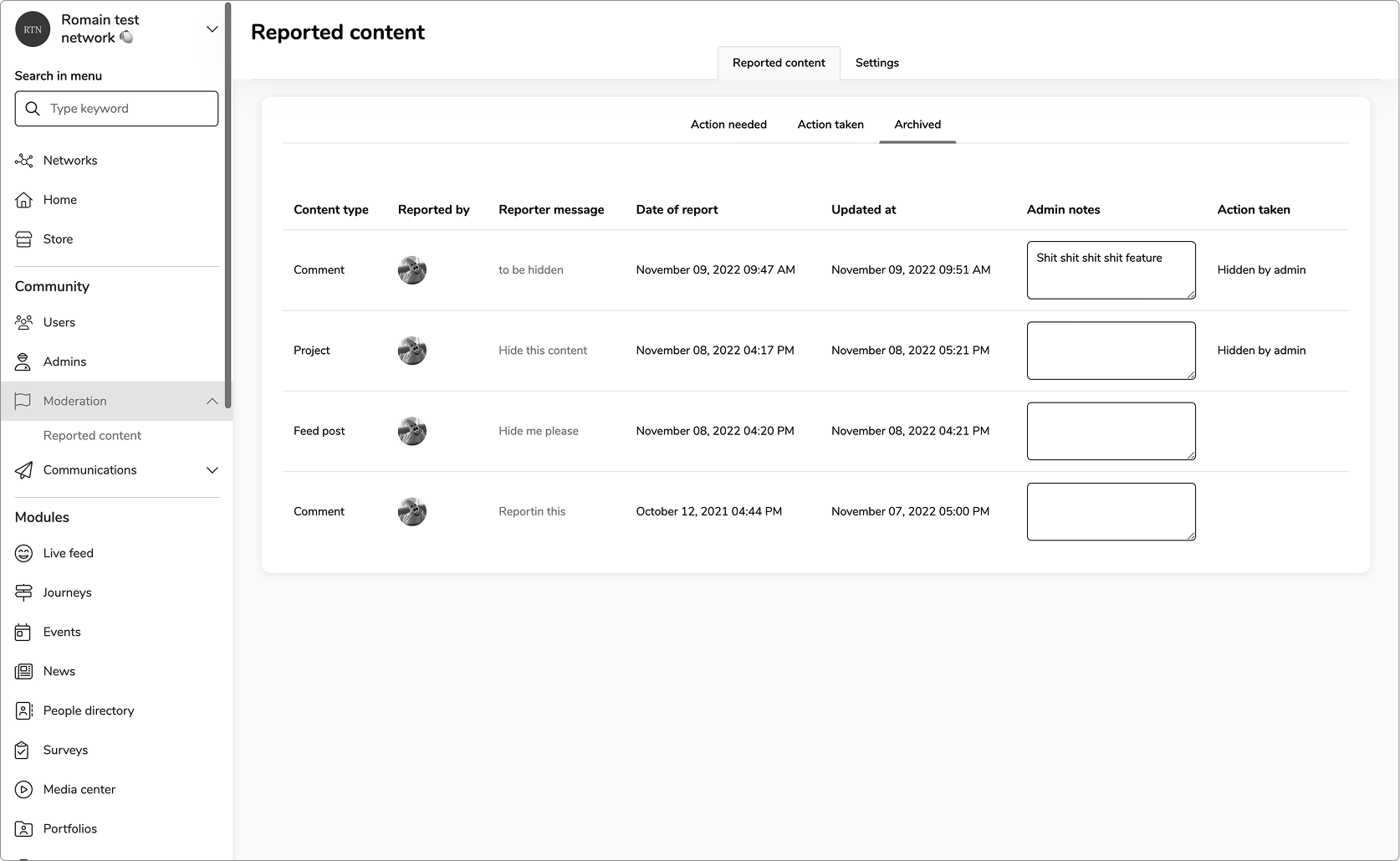Open the Media center module
Screen dimensions: 1400x861
[x=79, y=788]
